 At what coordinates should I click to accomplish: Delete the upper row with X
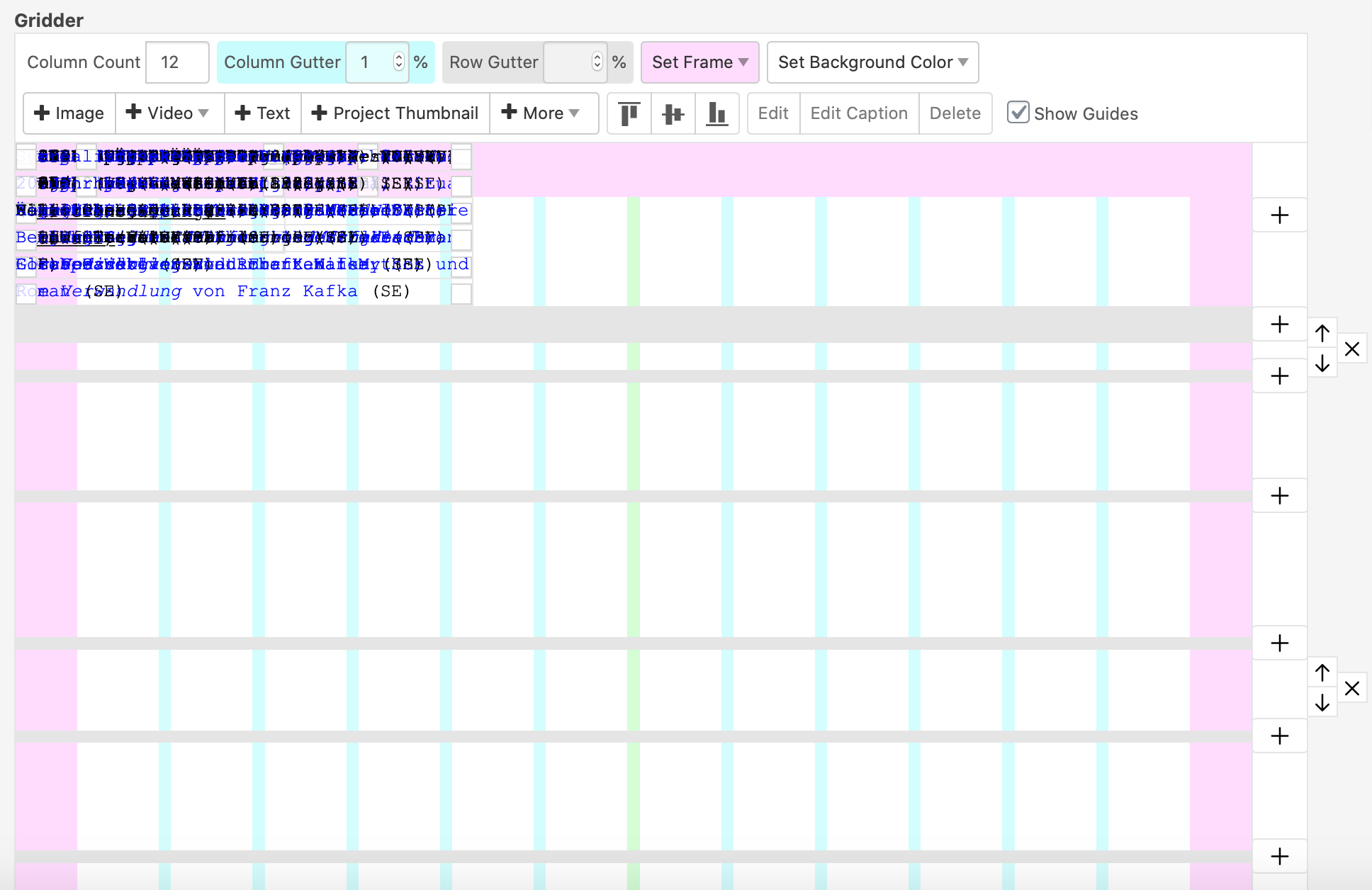click(1352, 349)
